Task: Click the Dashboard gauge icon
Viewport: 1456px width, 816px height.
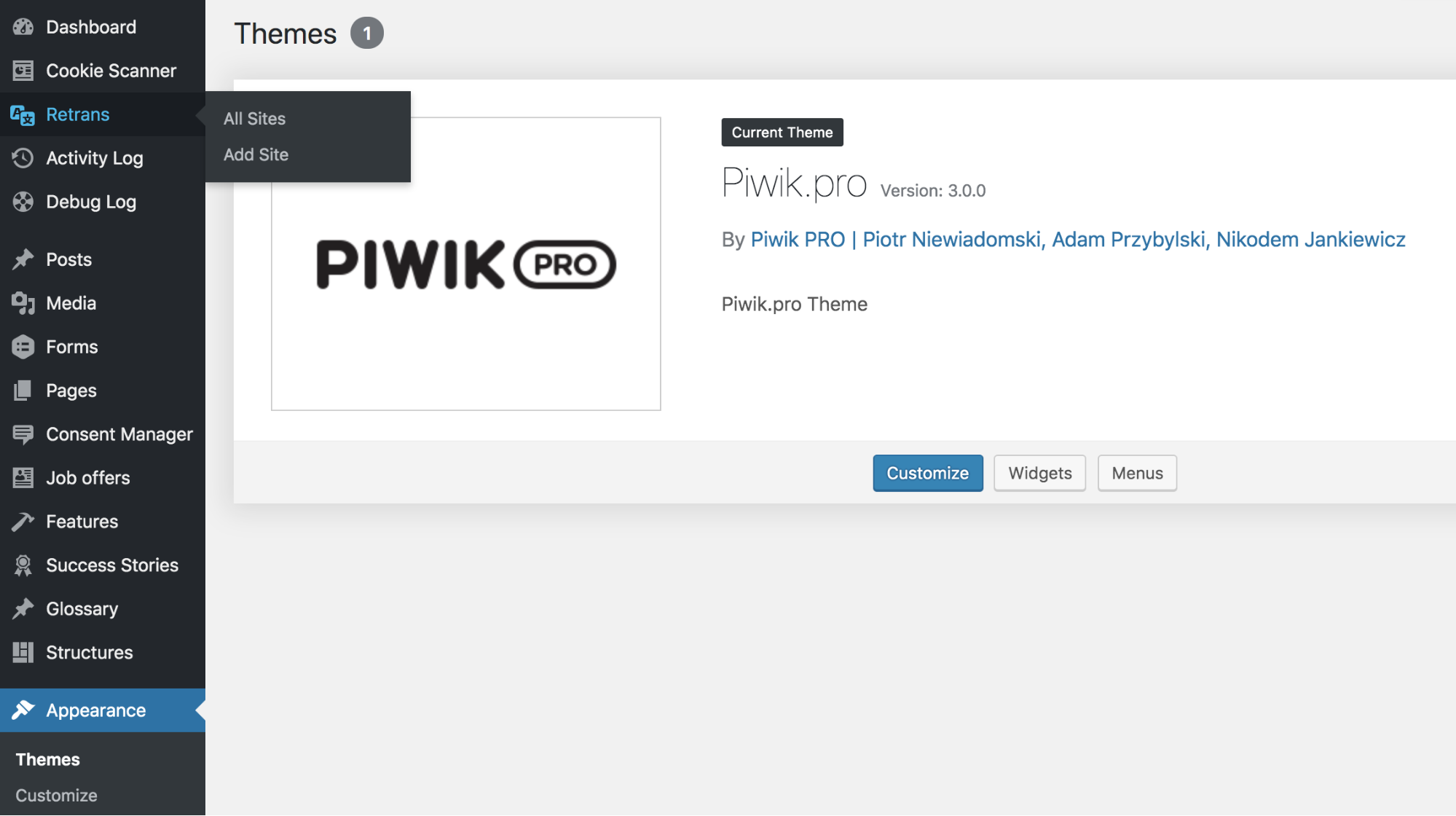Action: coord(23,27)
